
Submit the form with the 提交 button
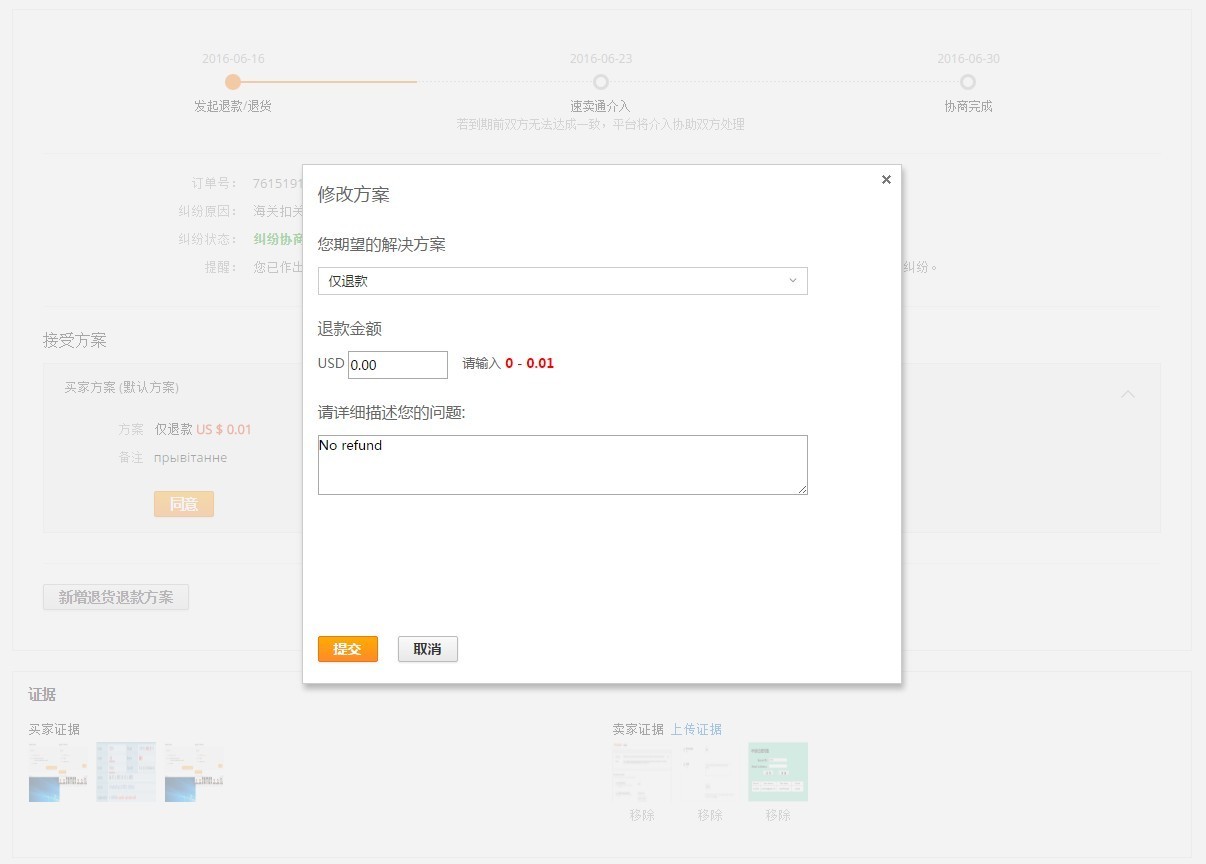[x=347, y=648]
